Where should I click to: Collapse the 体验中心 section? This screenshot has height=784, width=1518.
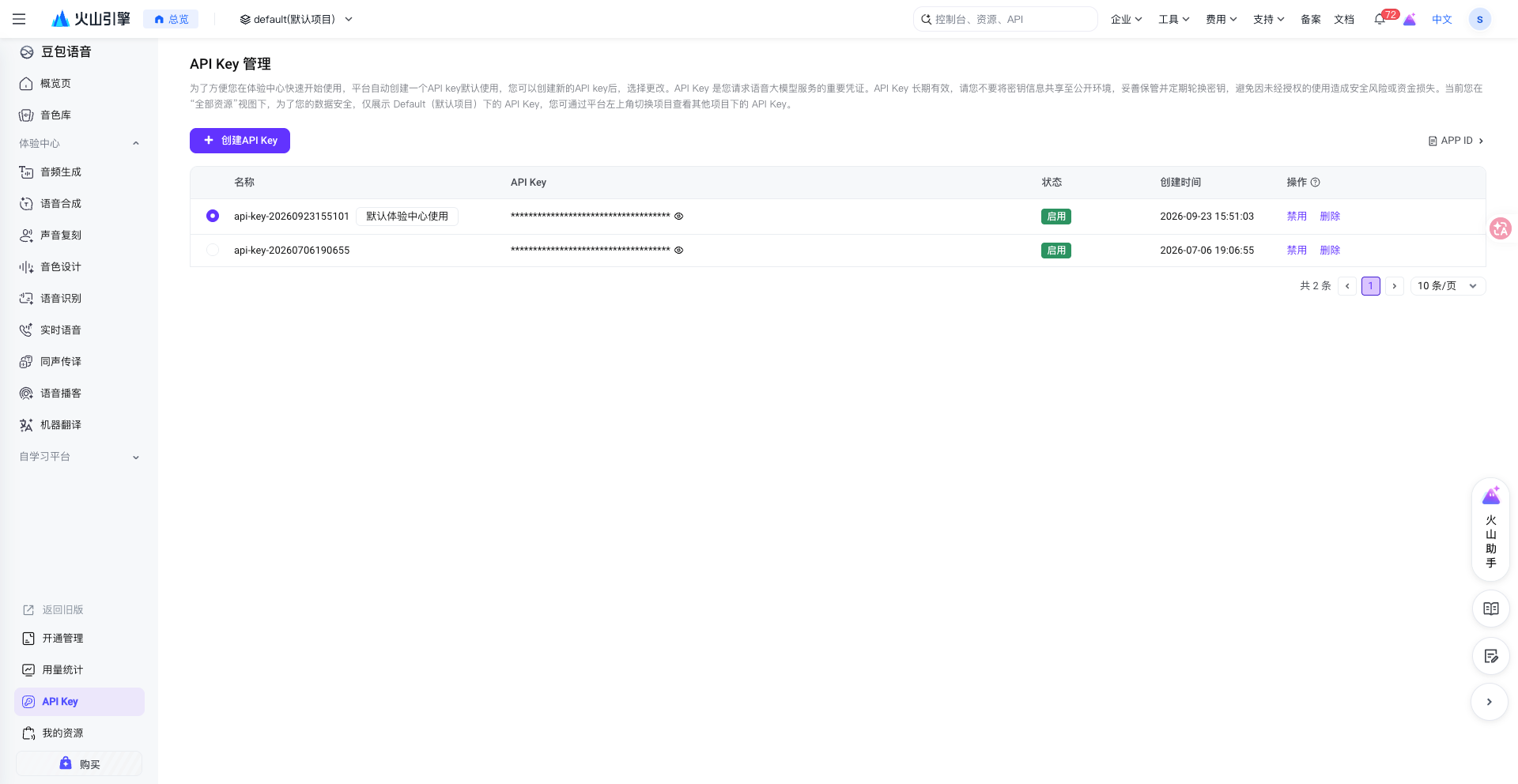[x=79, y=143]
